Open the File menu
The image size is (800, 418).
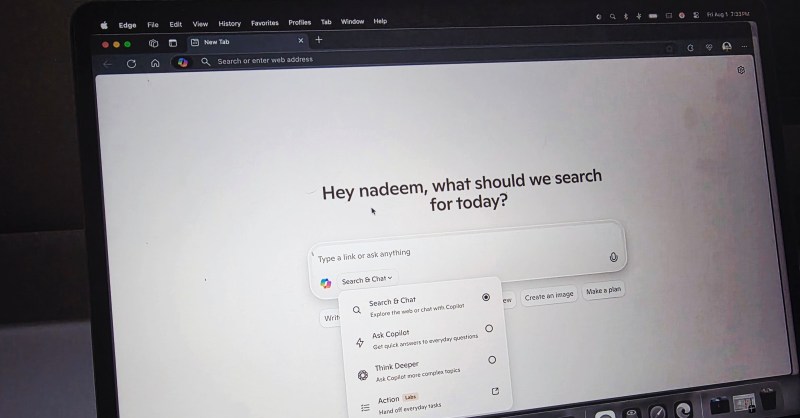(x=153, y=24)
